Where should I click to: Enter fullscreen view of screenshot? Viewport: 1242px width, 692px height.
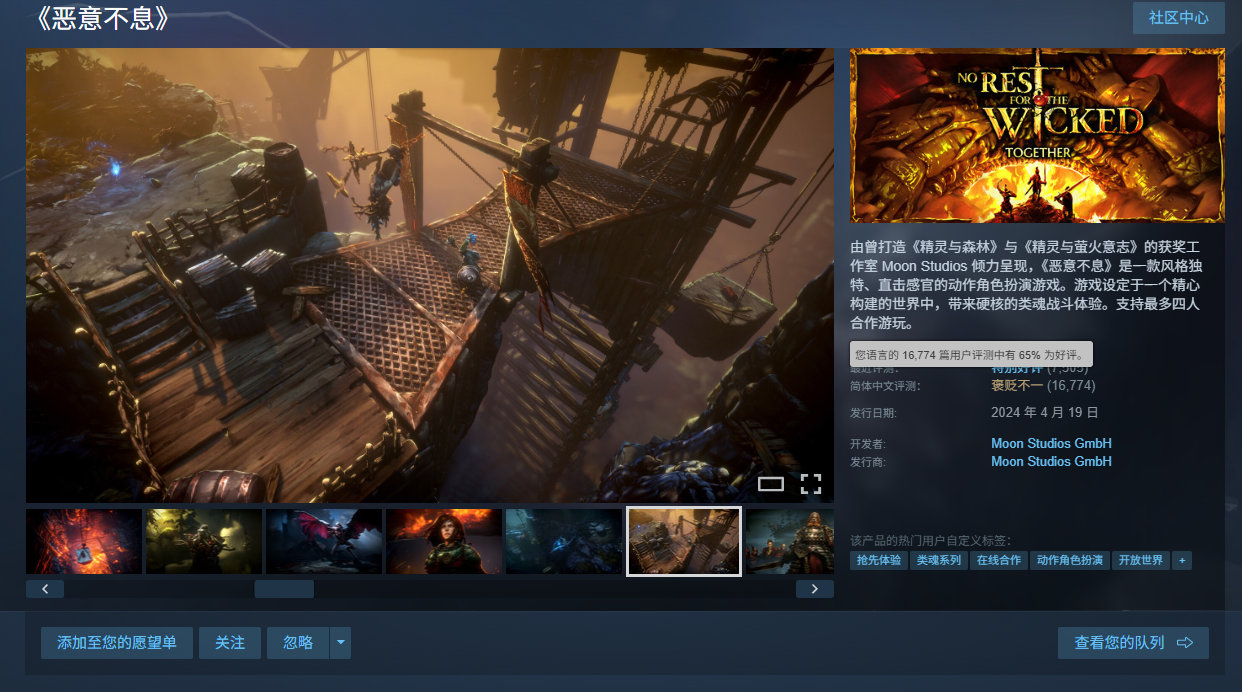pyautogui.click(x=810, y=484)
